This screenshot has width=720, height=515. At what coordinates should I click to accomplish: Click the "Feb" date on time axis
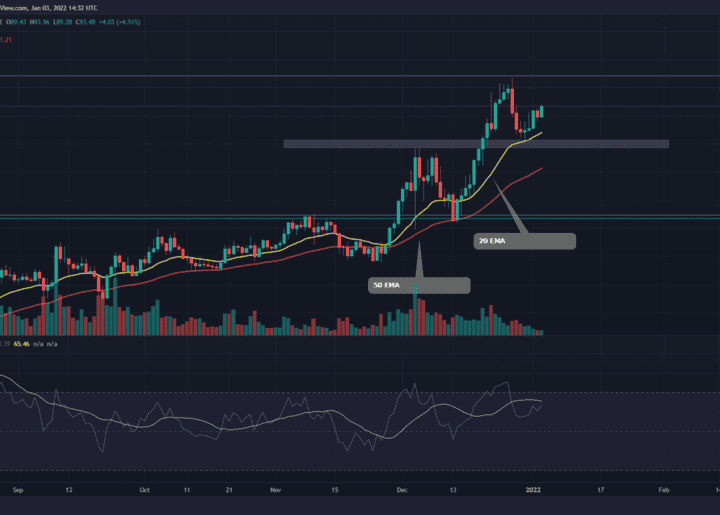[x=664, y=491]
